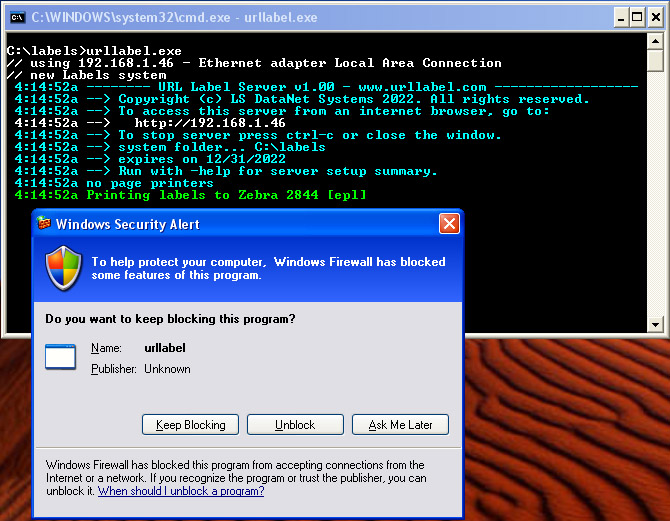Click the 'no page printers' line
Image resolution: width=670 pixels, height=521 pixels.
[114, 183]
